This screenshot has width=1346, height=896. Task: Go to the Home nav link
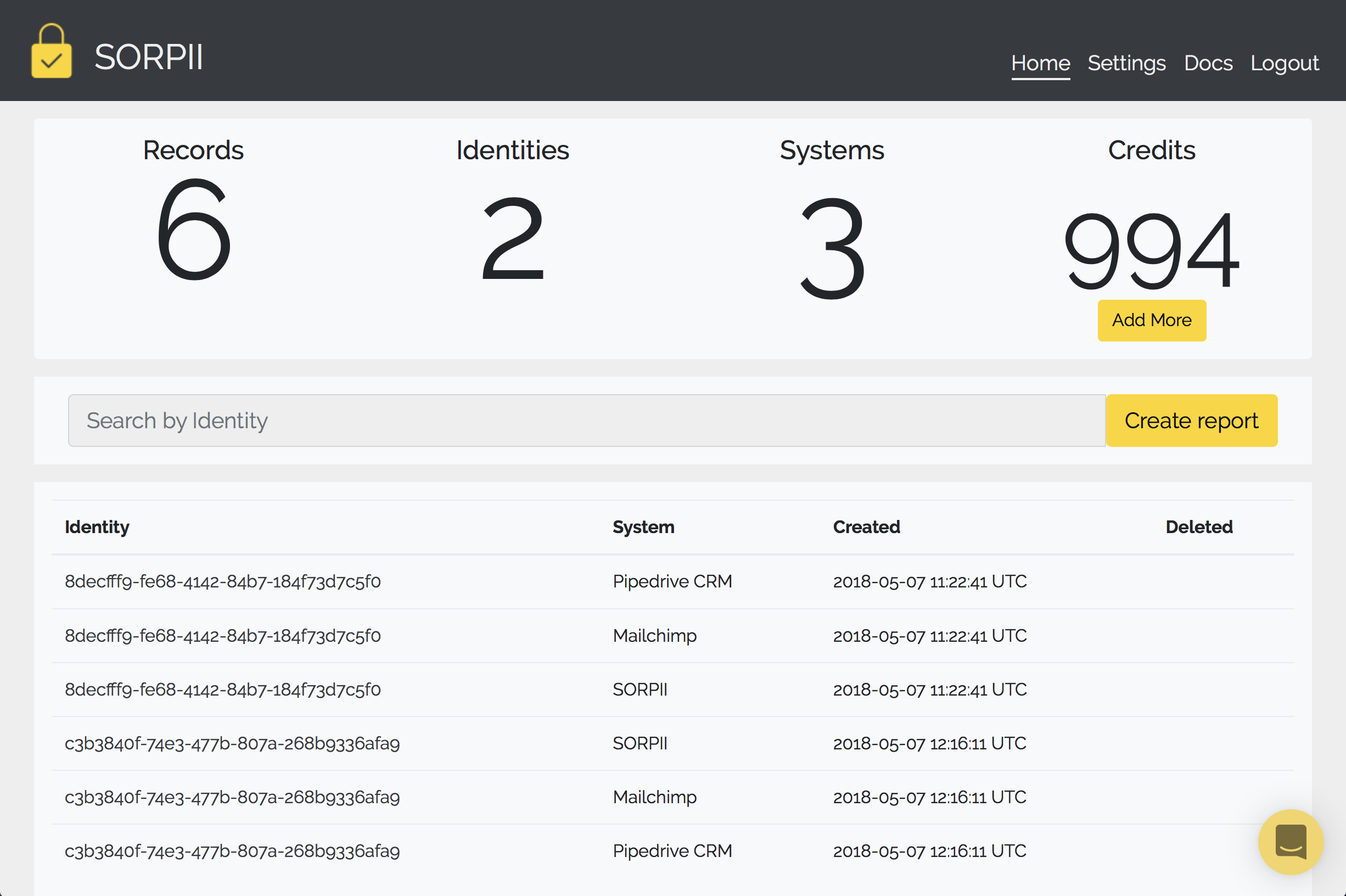(1040, 63)
